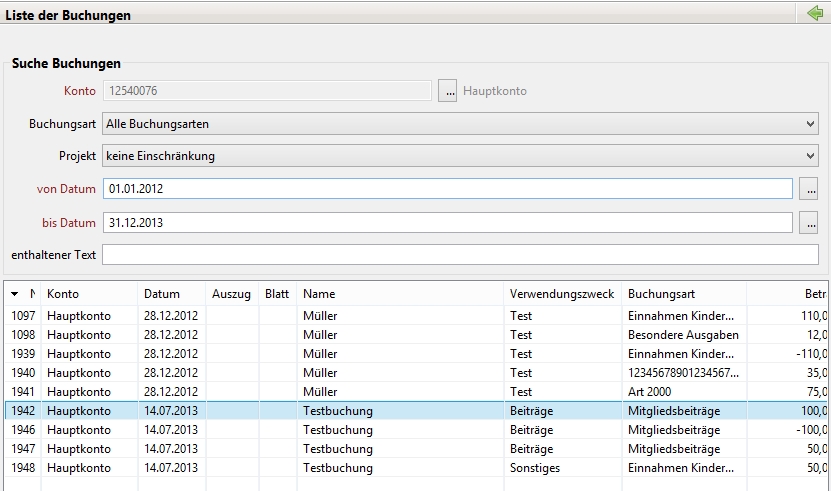Click into the bis Datum field

tap(447, 223)
